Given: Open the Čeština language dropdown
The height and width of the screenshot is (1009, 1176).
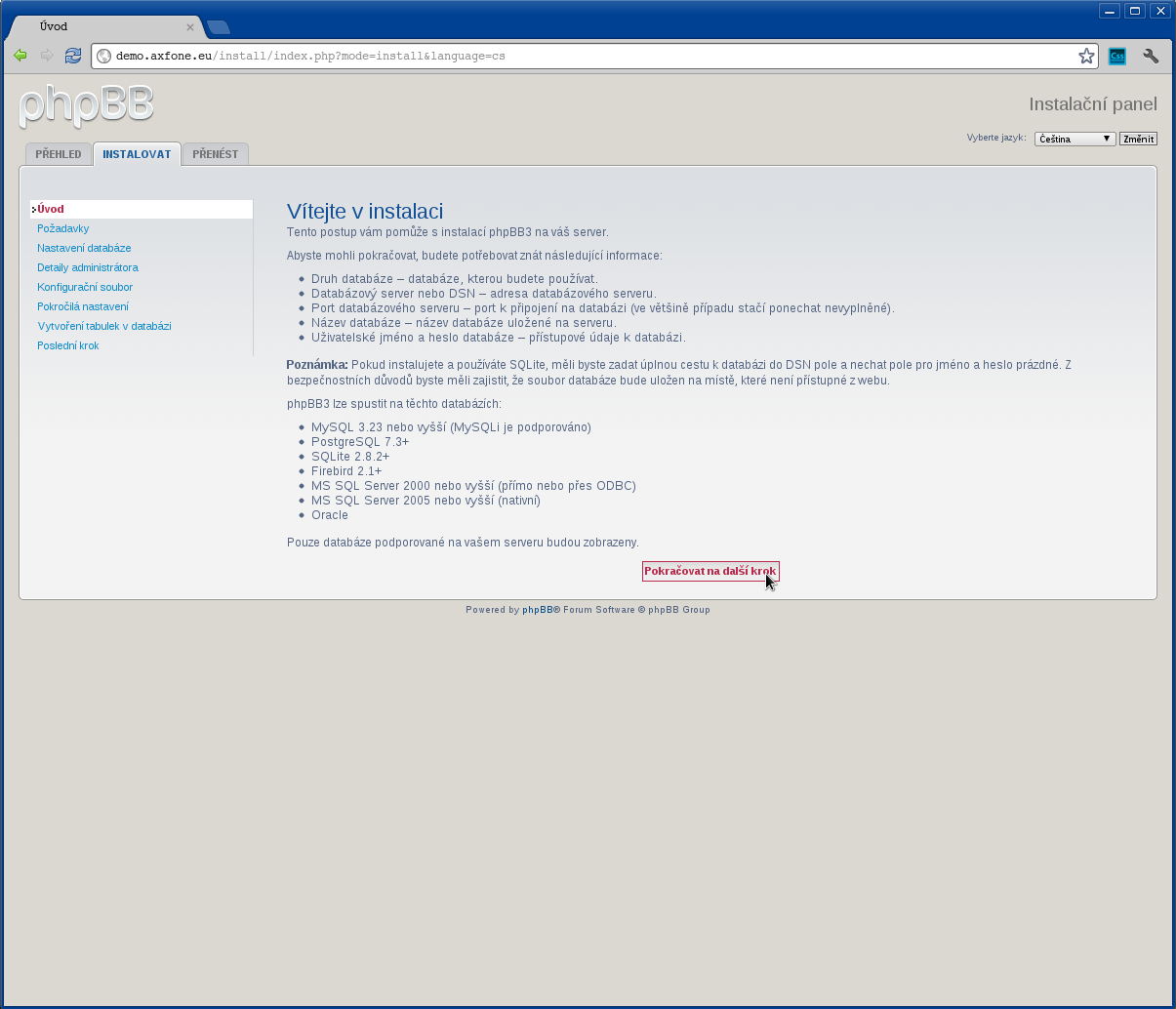Looking at the screenshot, I should coord(1075,139).
